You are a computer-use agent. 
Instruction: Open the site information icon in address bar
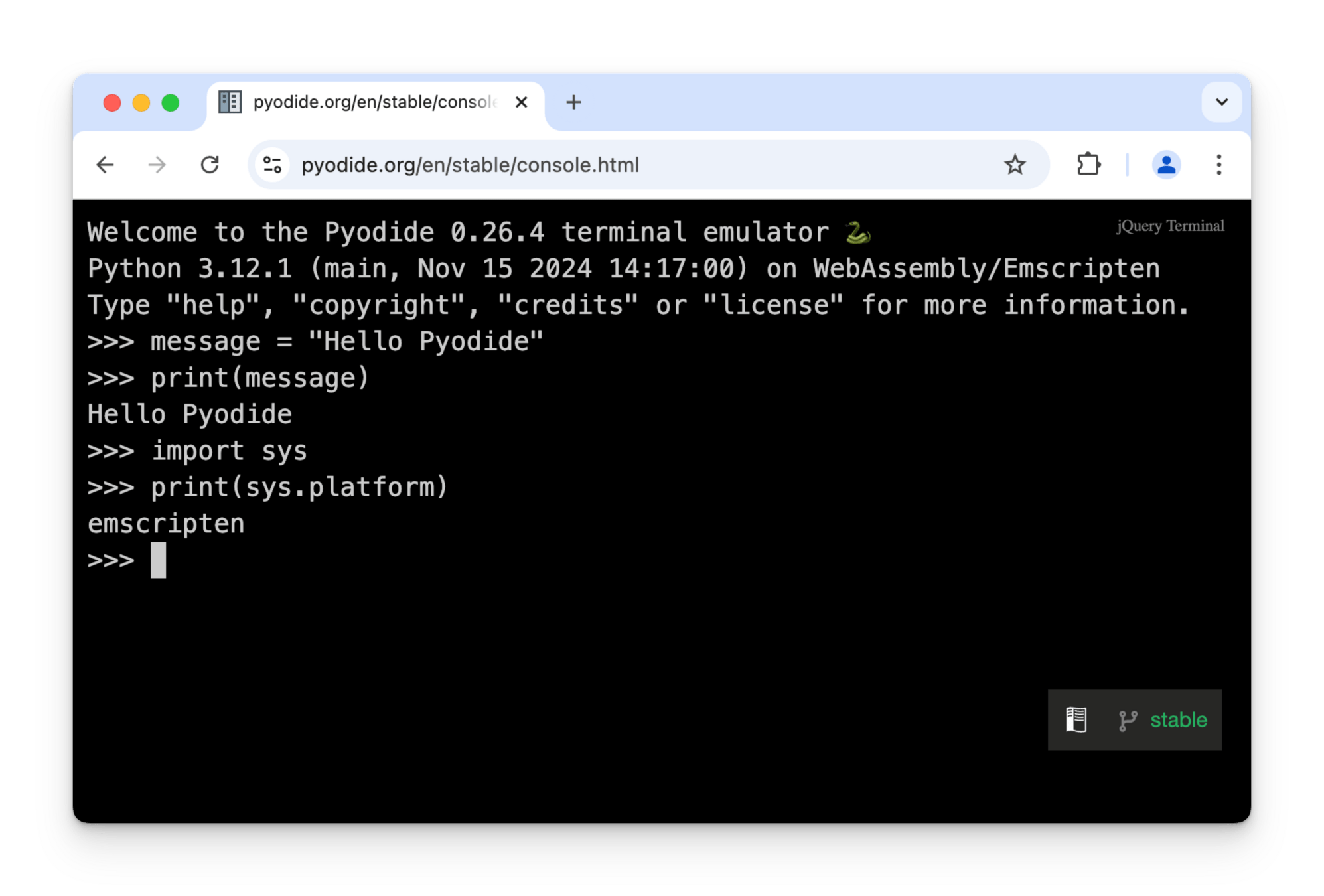click(272, 165)
